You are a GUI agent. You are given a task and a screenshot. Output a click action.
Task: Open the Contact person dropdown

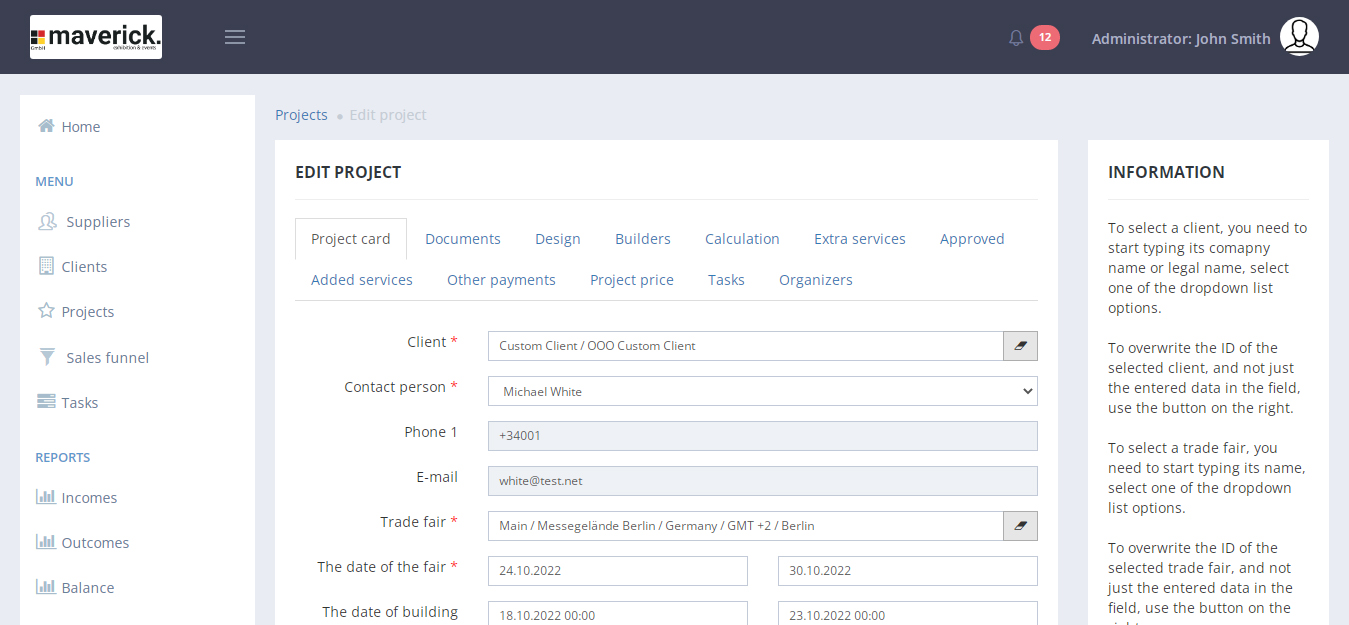(762, 391)
